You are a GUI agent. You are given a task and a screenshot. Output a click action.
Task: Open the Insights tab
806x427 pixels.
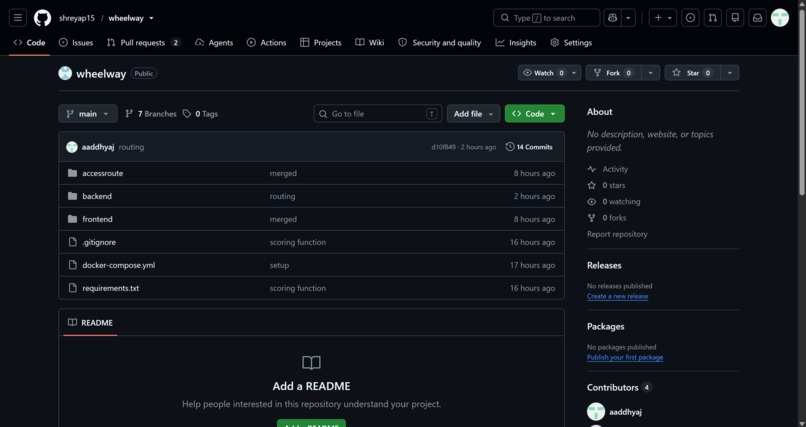[516, 43]
